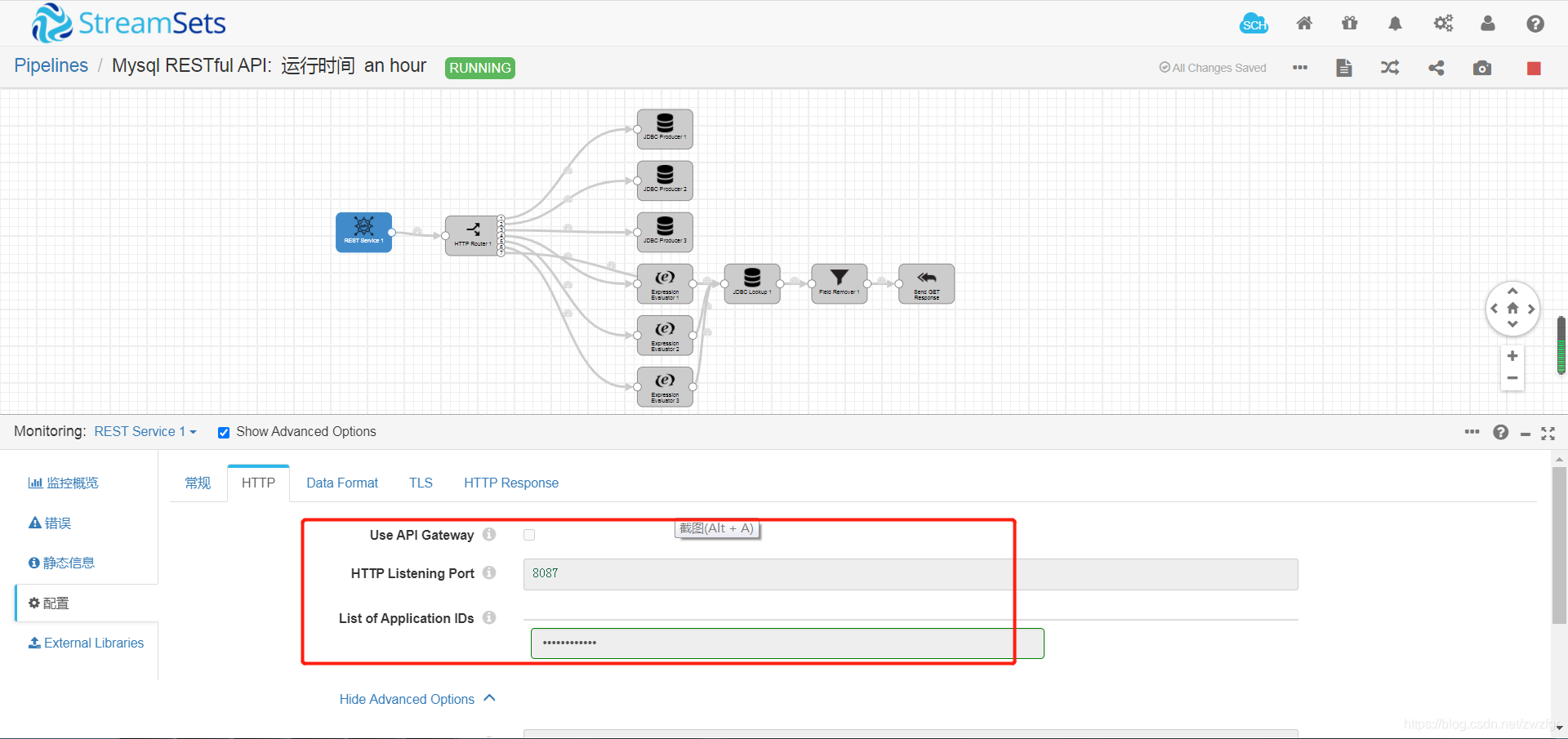The height and width of the screenshot is (739, 1568).
Task: Open the 监控概览 side panel item
Action: (x=64, y=483)
